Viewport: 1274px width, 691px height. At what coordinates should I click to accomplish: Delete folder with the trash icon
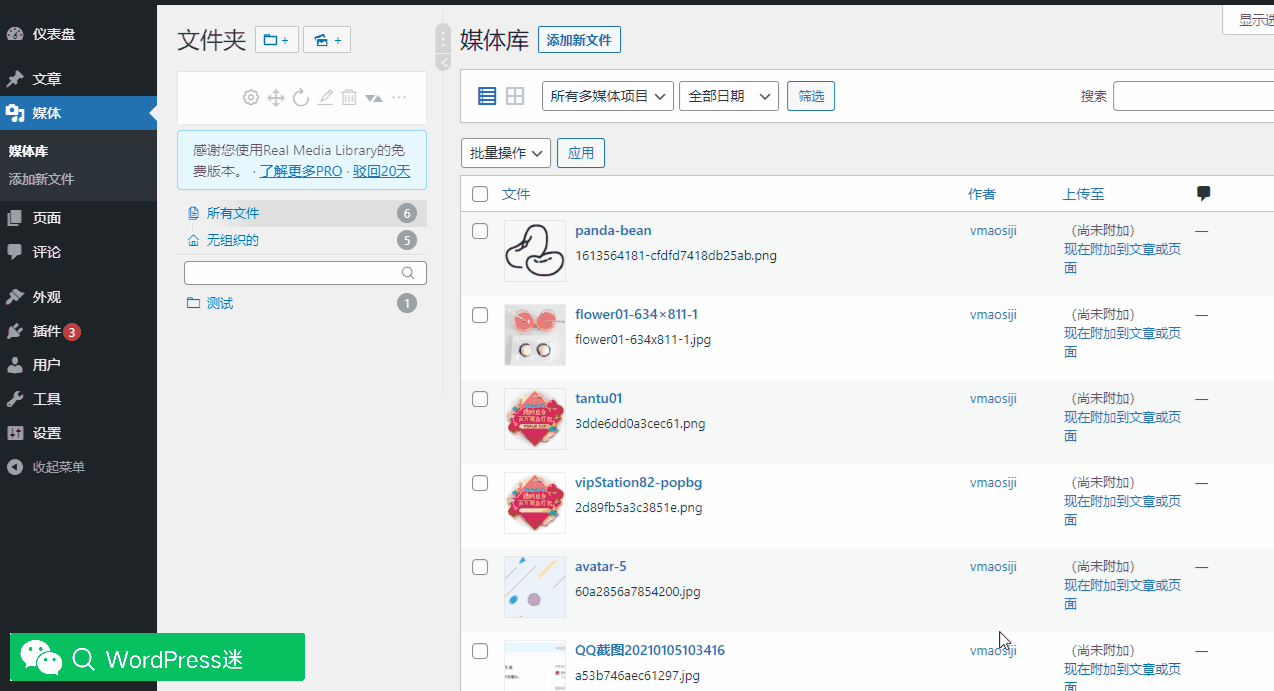(x=349, y=97)
